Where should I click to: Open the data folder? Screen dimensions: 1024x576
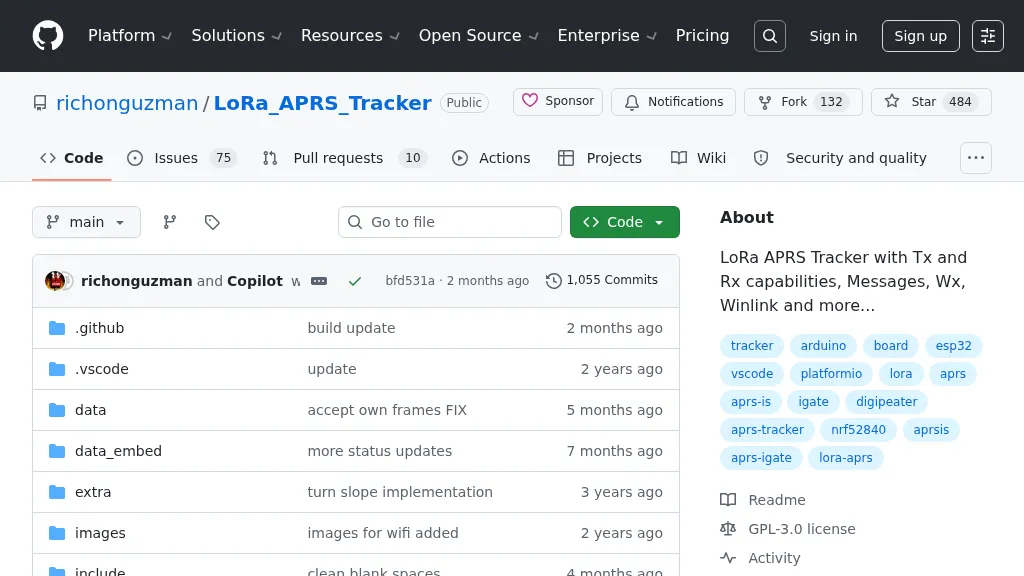(x=90, y=410)
